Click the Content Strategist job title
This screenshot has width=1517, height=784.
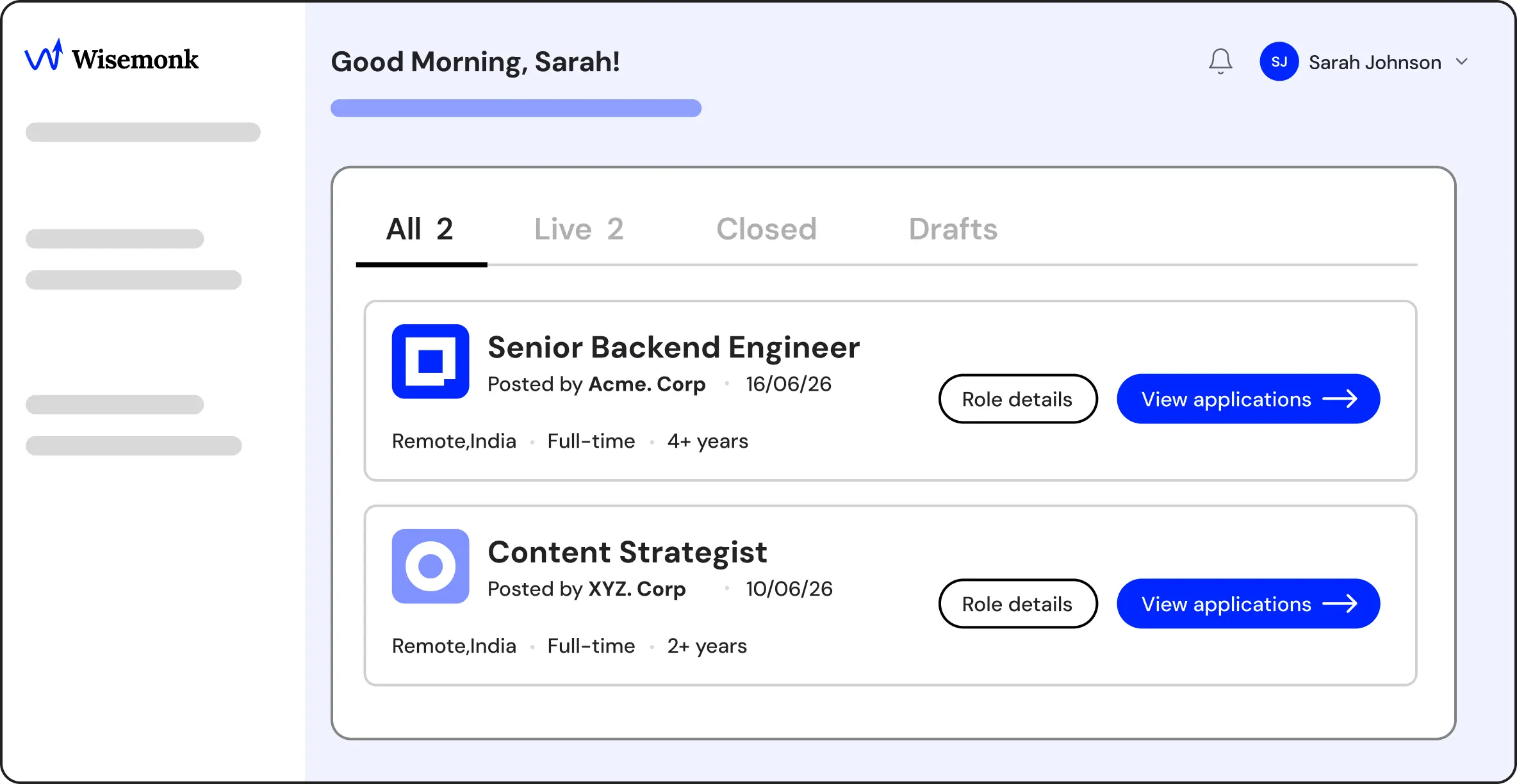[627, 552]
